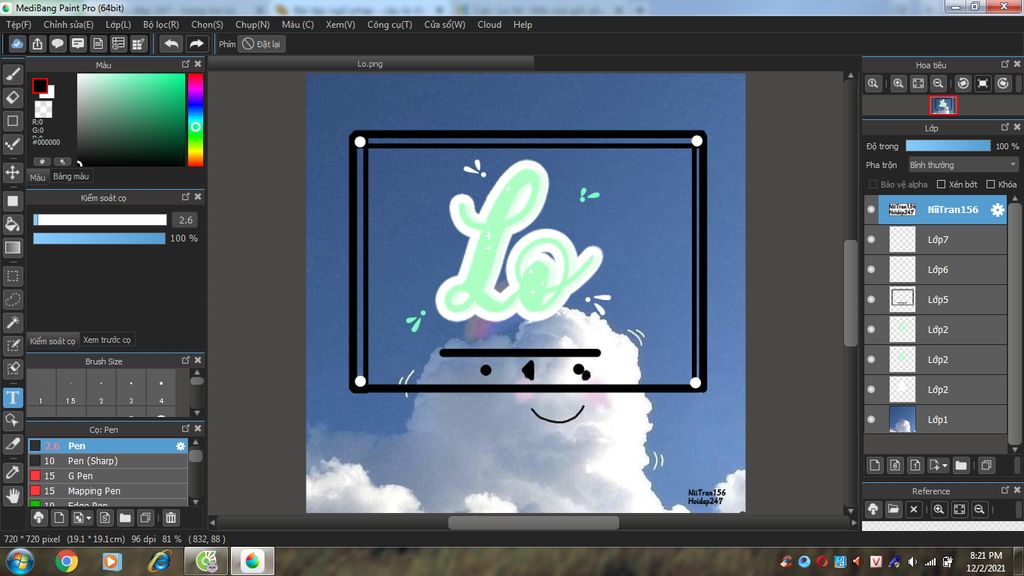Select the Mapping Pen brush
1024x576 pixels.
[108, 491]
